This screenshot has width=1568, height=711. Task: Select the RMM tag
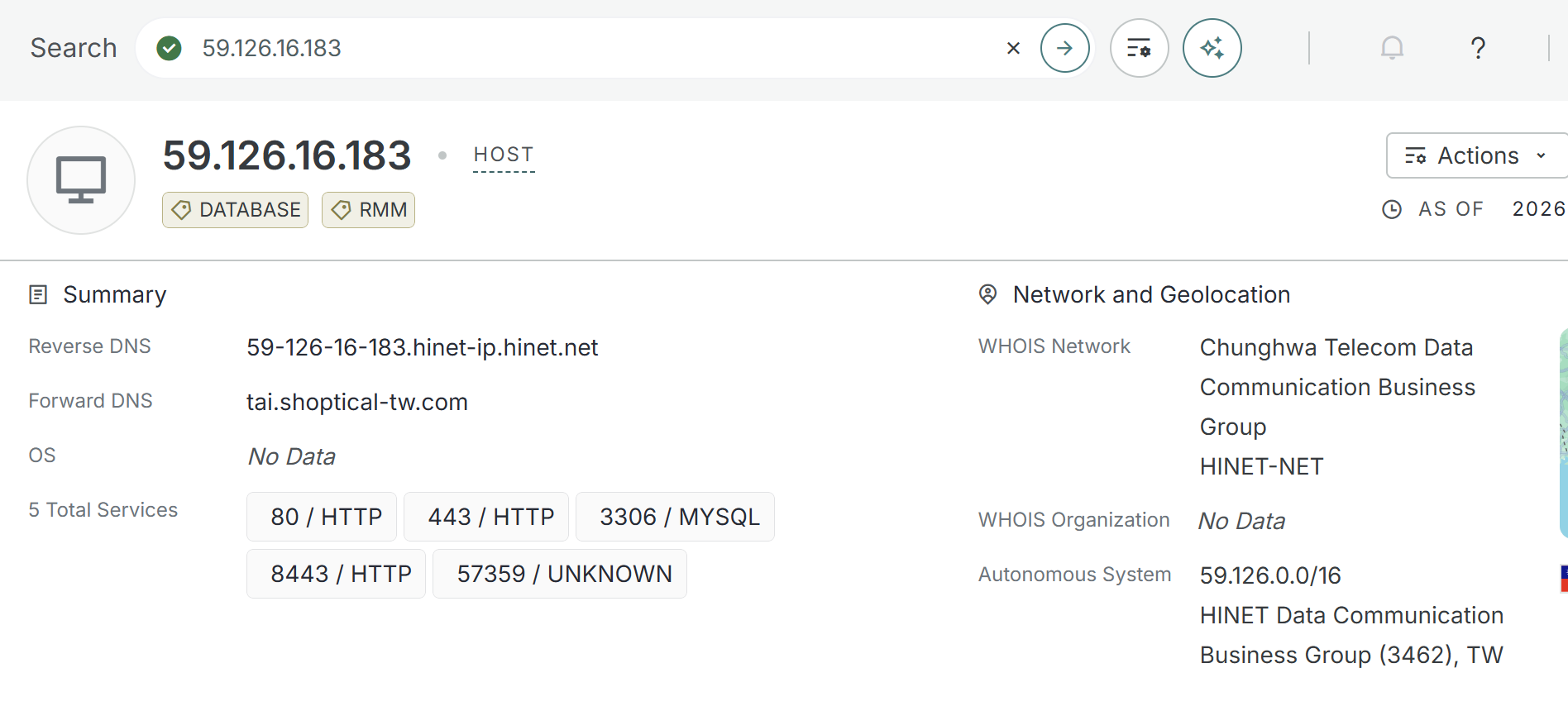click(x=368, y=210)
